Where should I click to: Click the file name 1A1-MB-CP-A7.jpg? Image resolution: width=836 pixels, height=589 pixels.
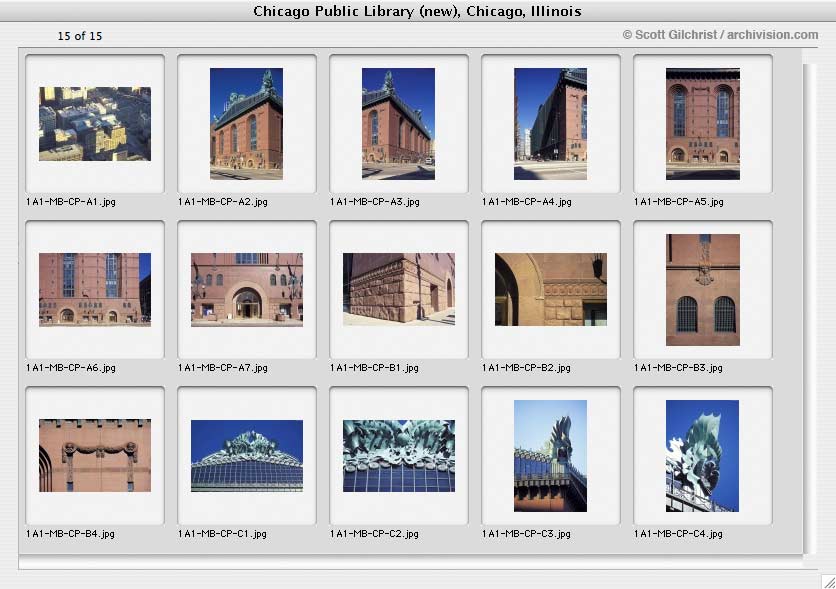pos(222,368)
